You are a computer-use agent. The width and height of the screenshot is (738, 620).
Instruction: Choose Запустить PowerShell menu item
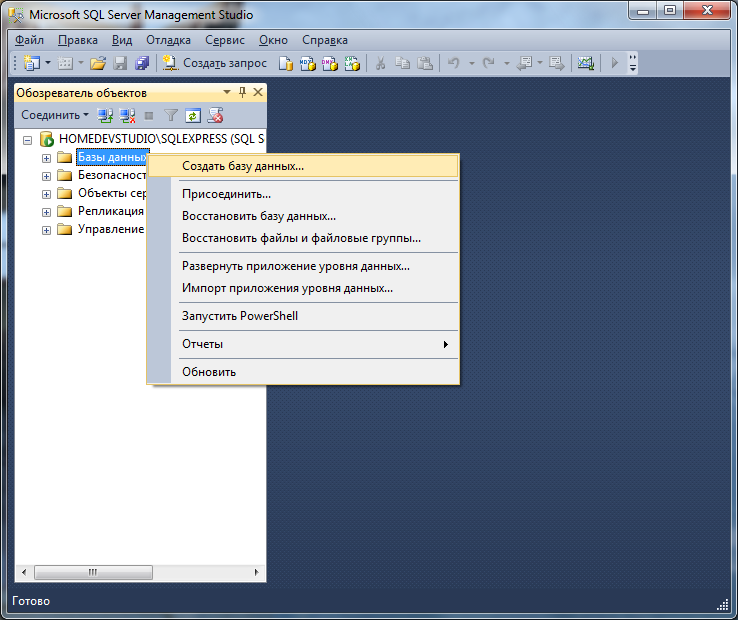(x=303, y=316)
